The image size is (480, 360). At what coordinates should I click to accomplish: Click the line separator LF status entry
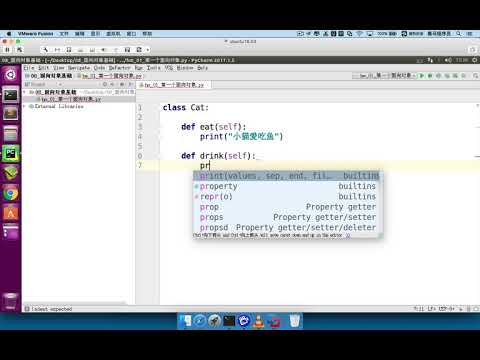pos(432,309)
